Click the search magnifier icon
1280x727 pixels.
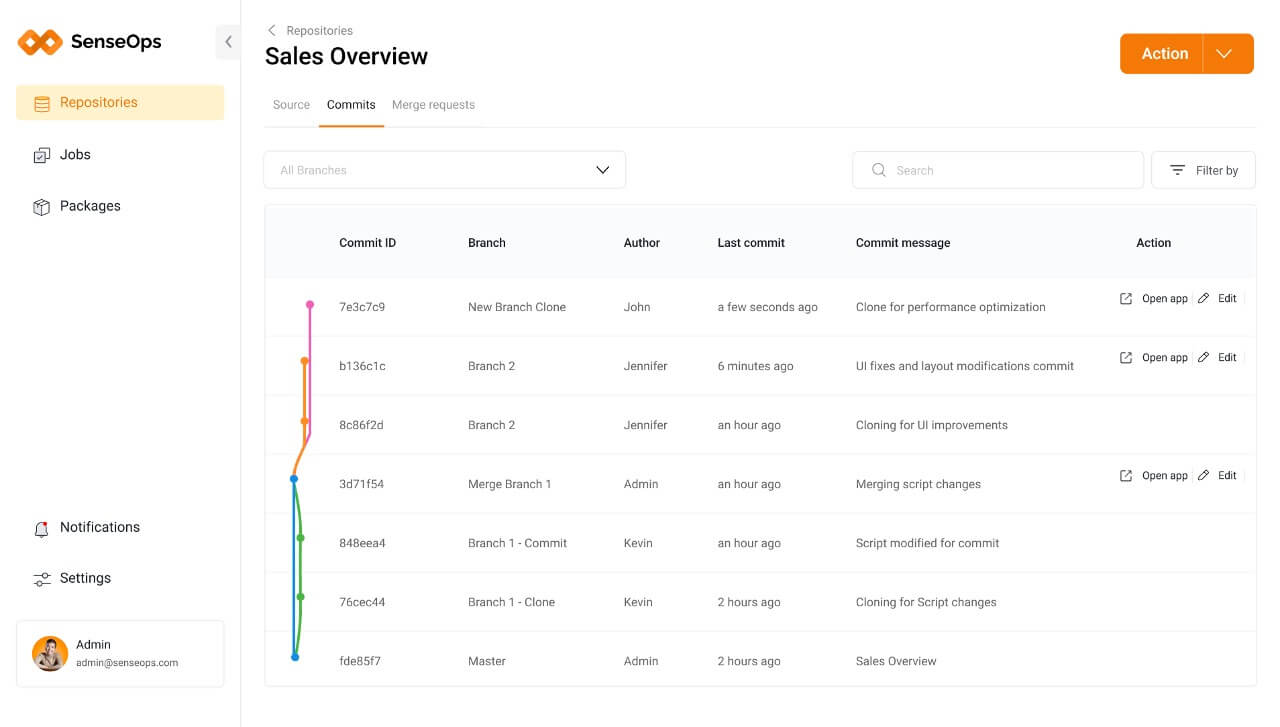[878, 170]
